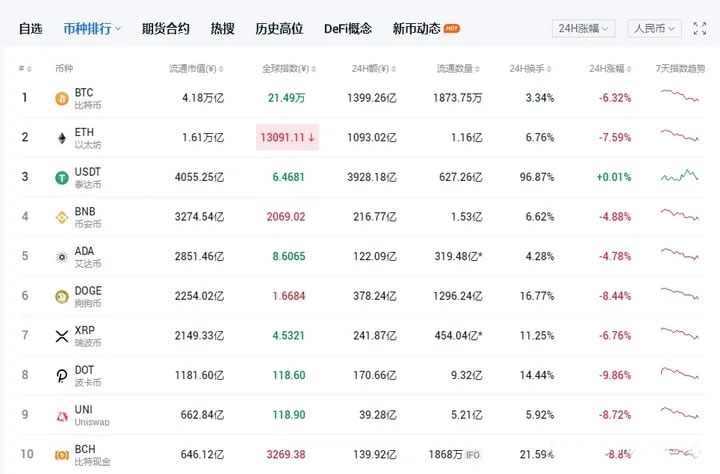720x474 pixels.
Task: Click the DOT Polkadot icon
Action: [61, 376]
